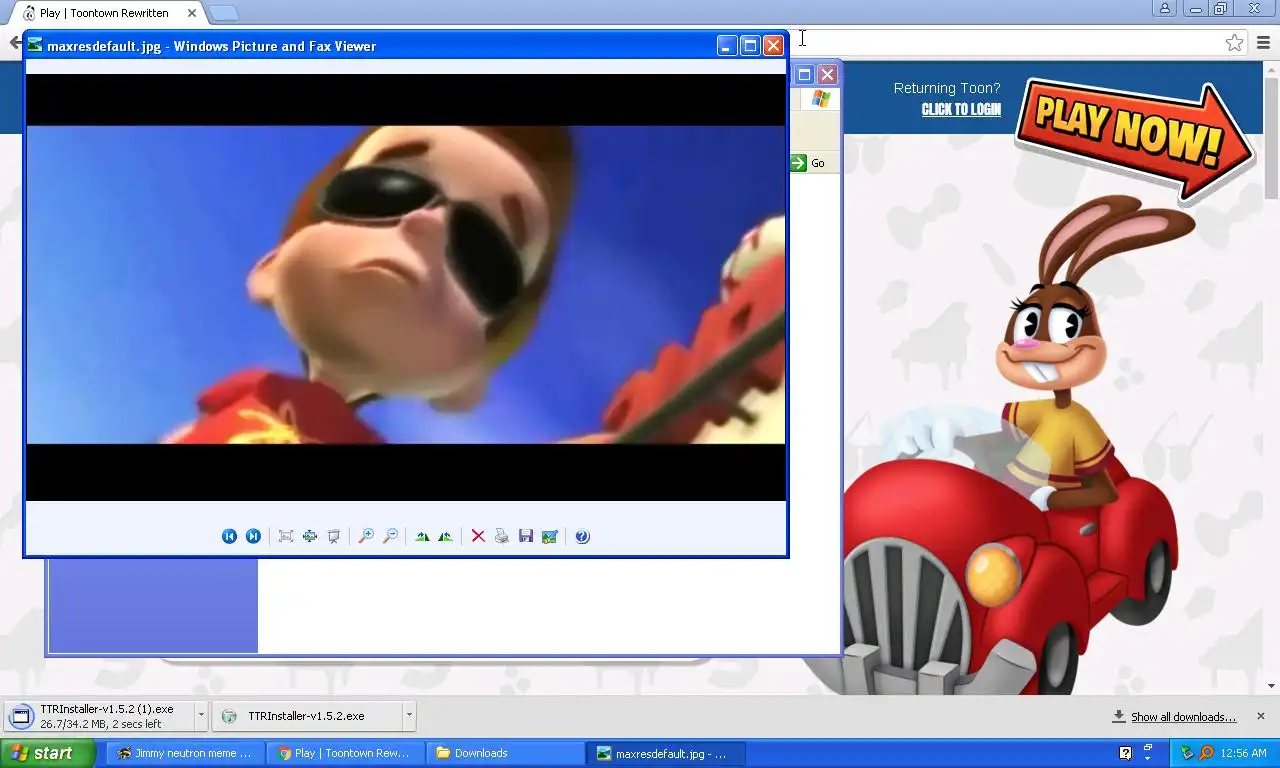Go to the next image in Picture Viewer
Viewport: 1280px width, 768px height.
(x=253, y=536)
